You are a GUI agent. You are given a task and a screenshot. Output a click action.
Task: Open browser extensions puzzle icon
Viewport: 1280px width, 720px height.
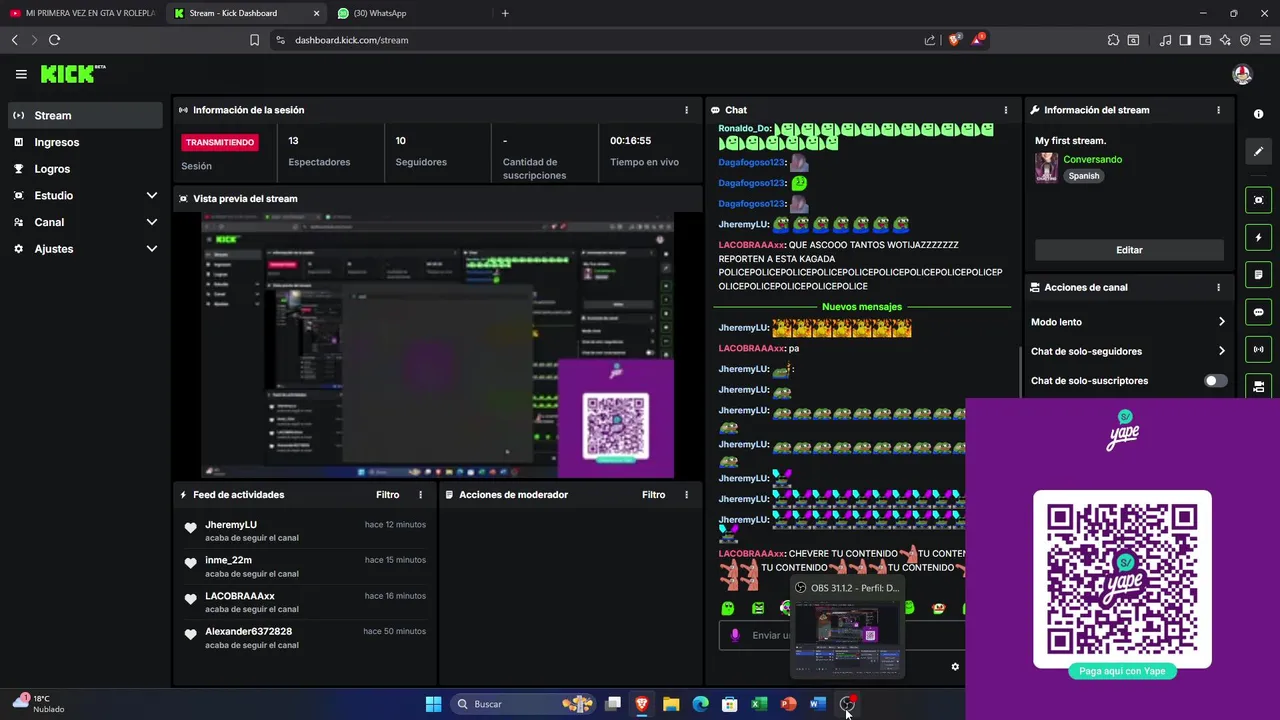coord(1113,40)
